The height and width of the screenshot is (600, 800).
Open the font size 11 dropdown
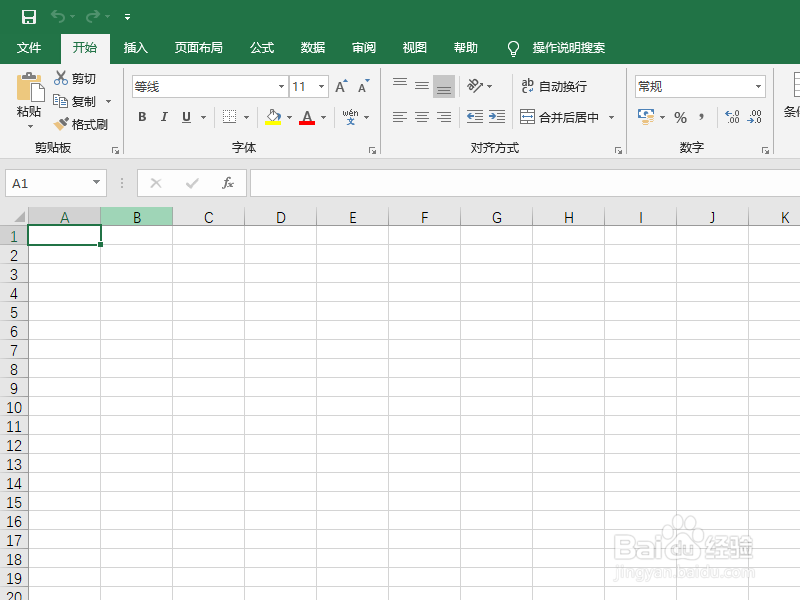point(321,87)
